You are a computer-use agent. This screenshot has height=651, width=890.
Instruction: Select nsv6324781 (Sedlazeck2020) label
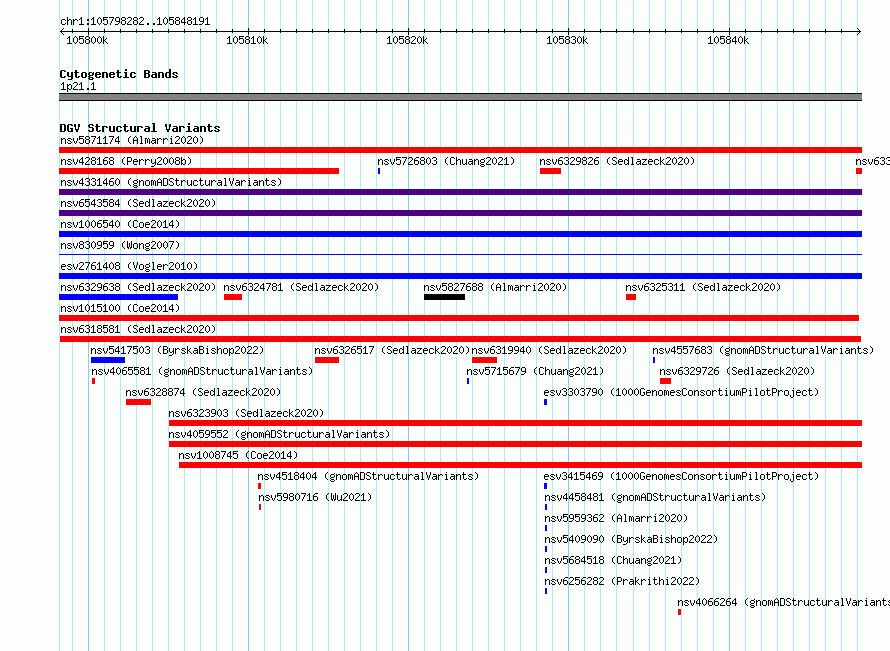(x=301, y=287)
